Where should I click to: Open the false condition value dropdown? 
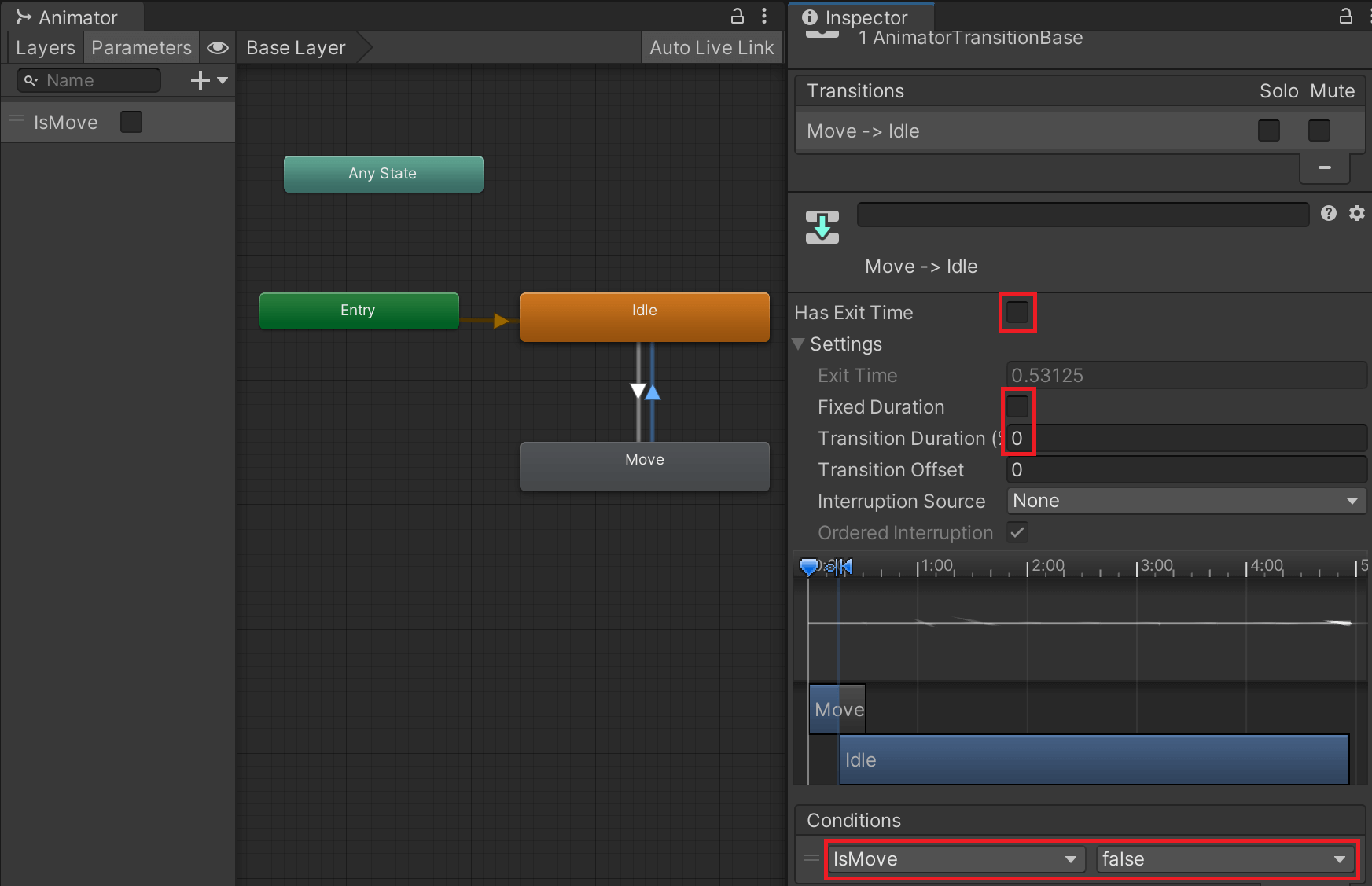tap(1226, 859)
